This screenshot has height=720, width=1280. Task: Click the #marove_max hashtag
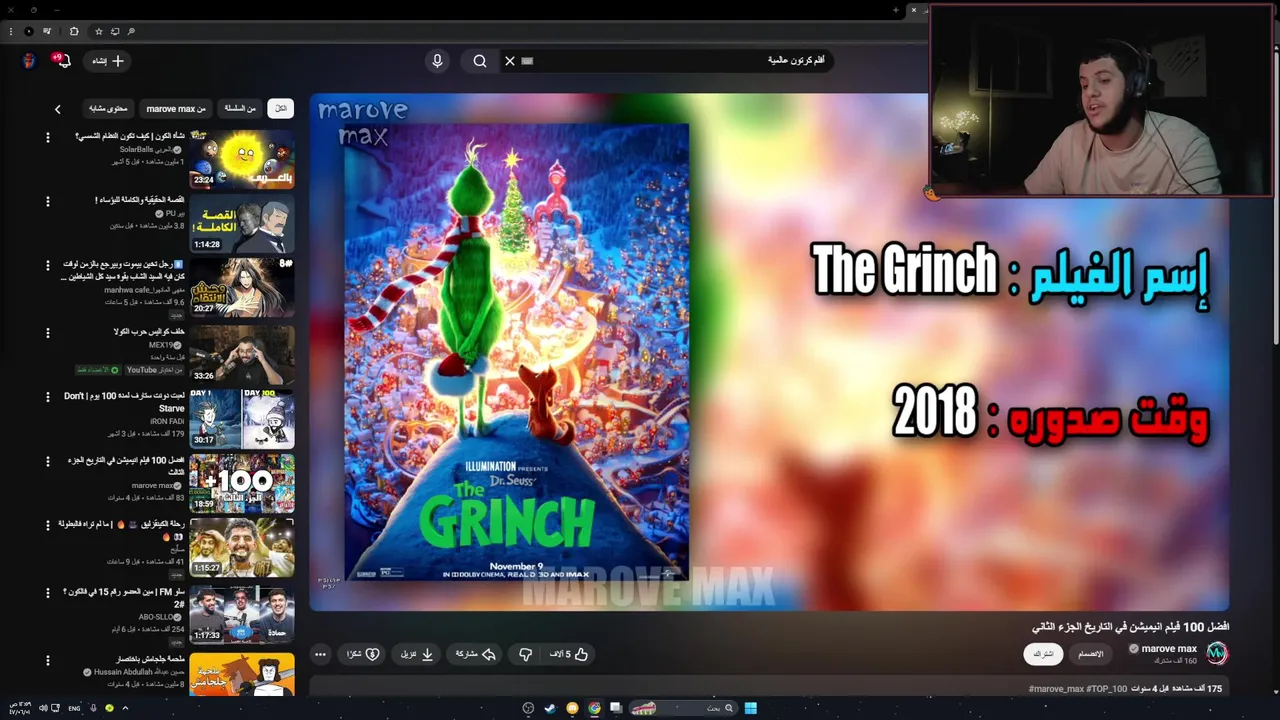tap(1056, 689)
